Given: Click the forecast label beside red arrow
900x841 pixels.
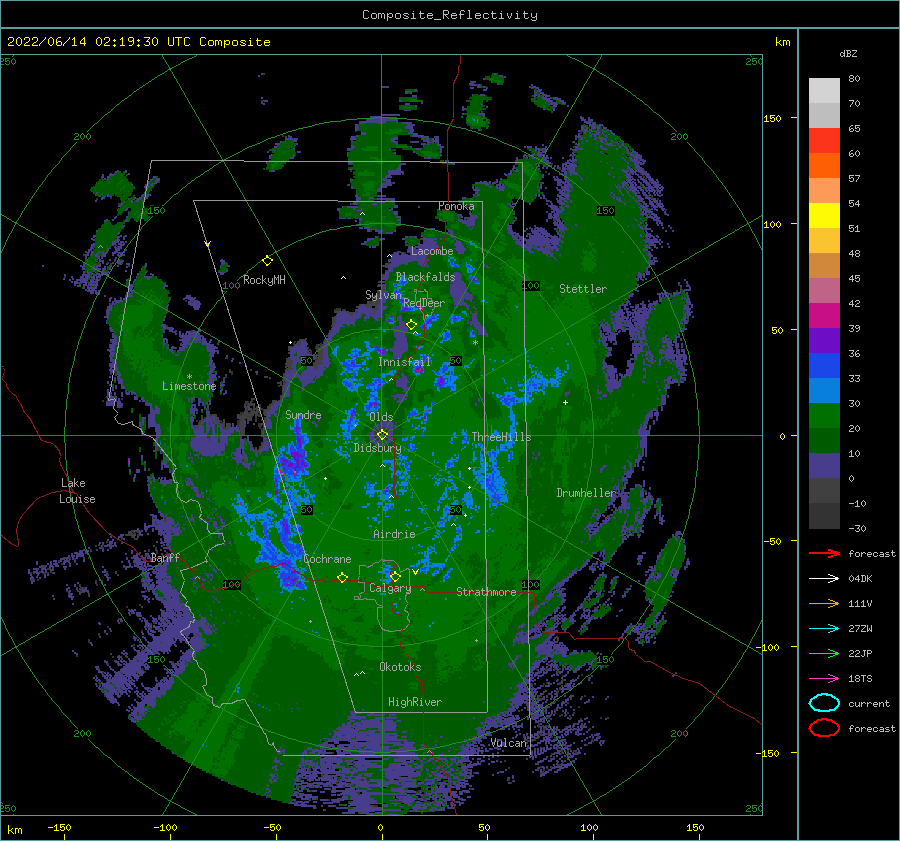Looking at the screenshot, I should (x=871, y=553).
